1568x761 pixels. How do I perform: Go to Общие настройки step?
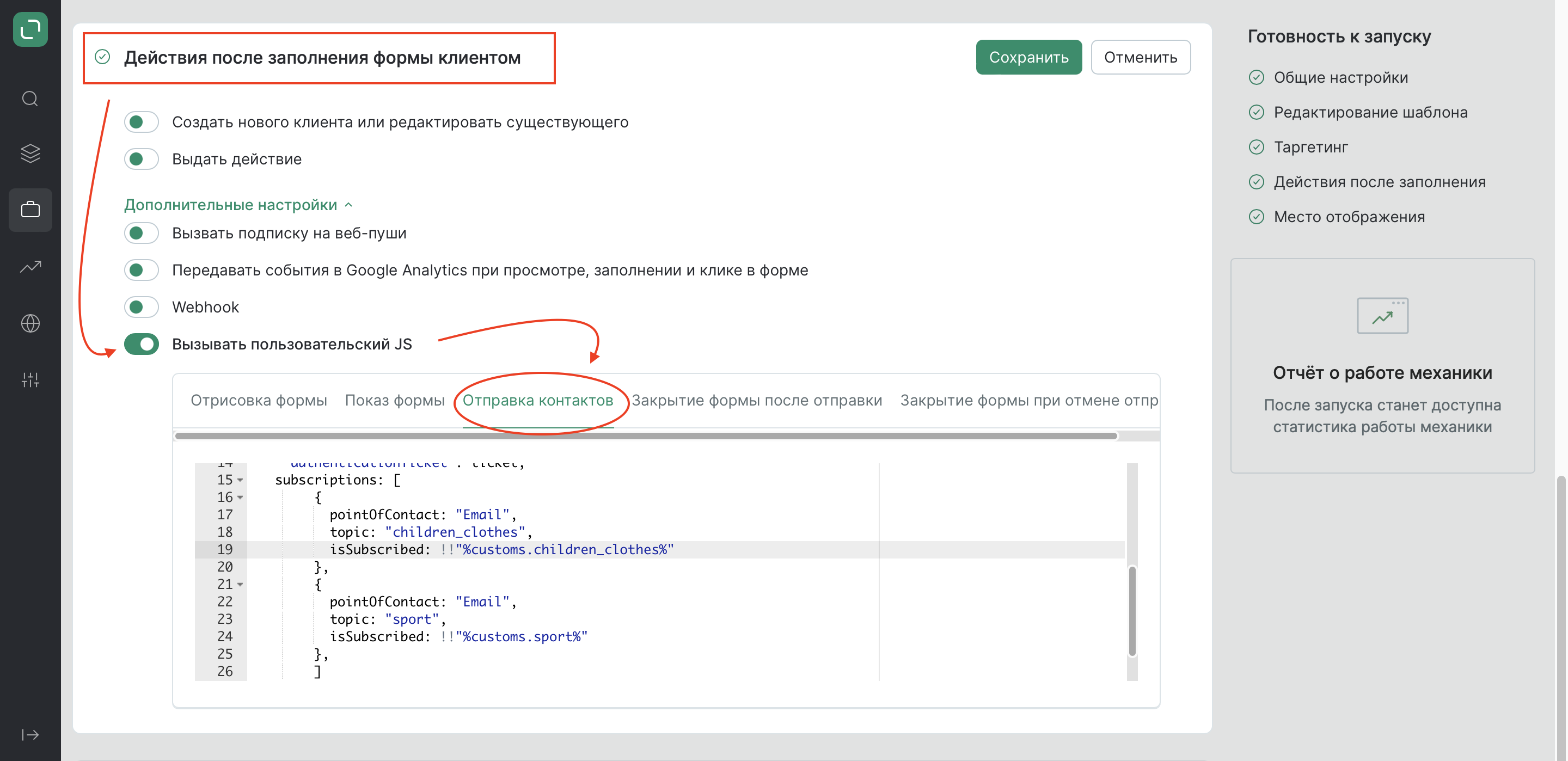pos(1340,77)
